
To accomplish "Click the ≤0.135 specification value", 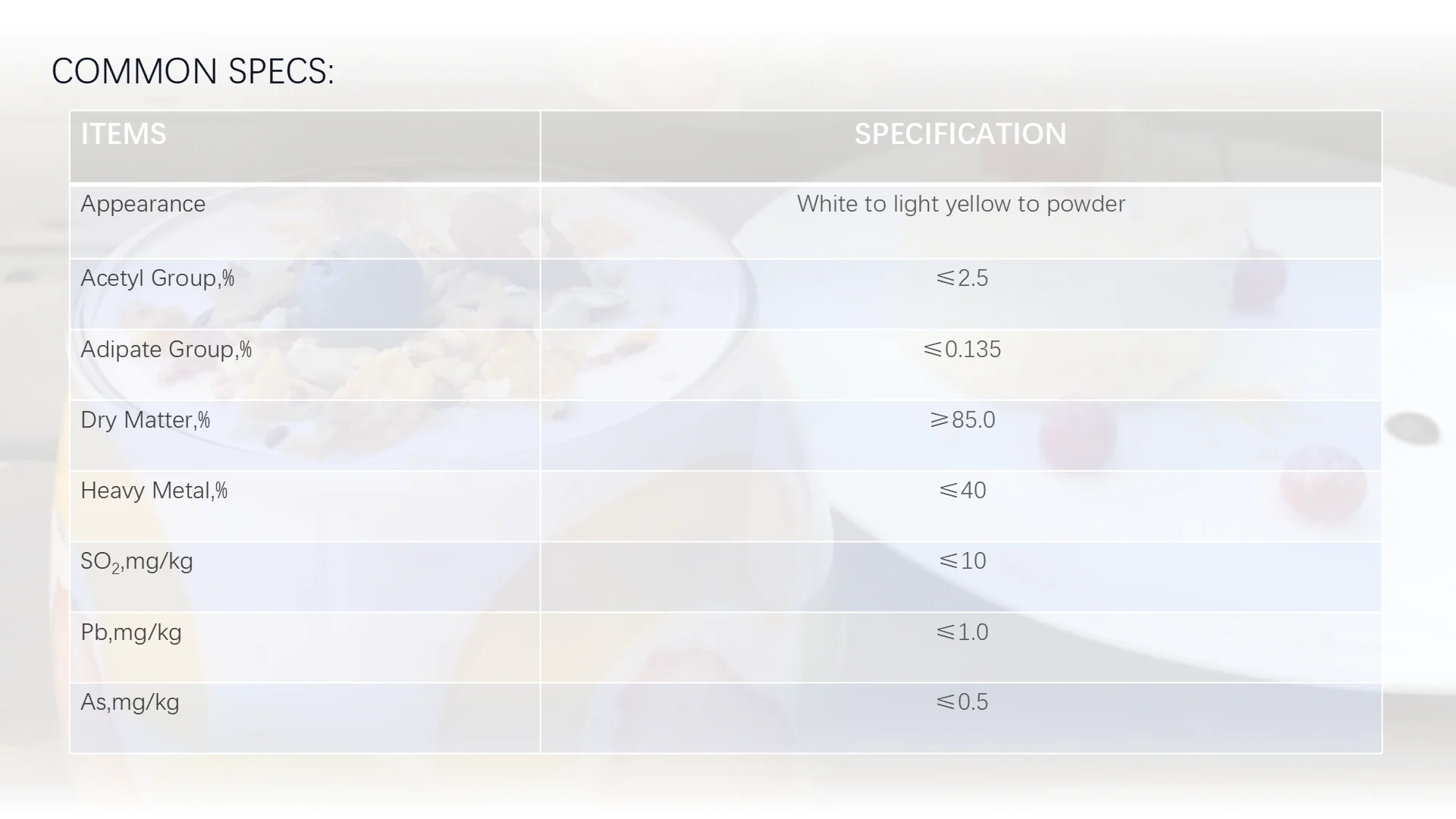I will click(x=962, y=350).
